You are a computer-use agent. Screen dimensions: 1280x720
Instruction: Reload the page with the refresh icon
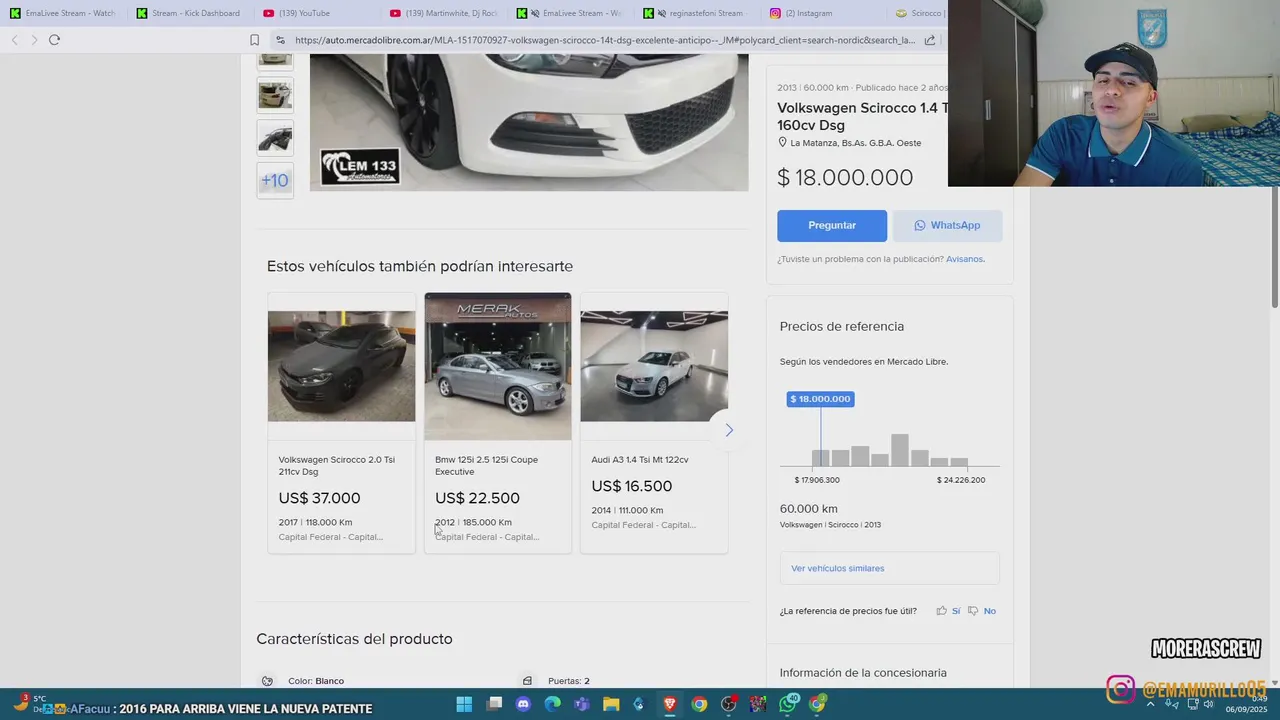coord(54,40)
